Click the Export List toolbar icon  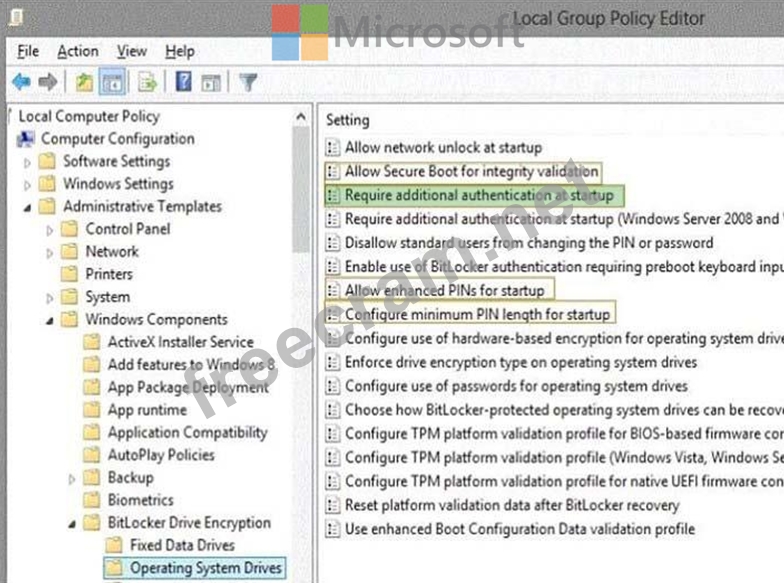[148, 82]
